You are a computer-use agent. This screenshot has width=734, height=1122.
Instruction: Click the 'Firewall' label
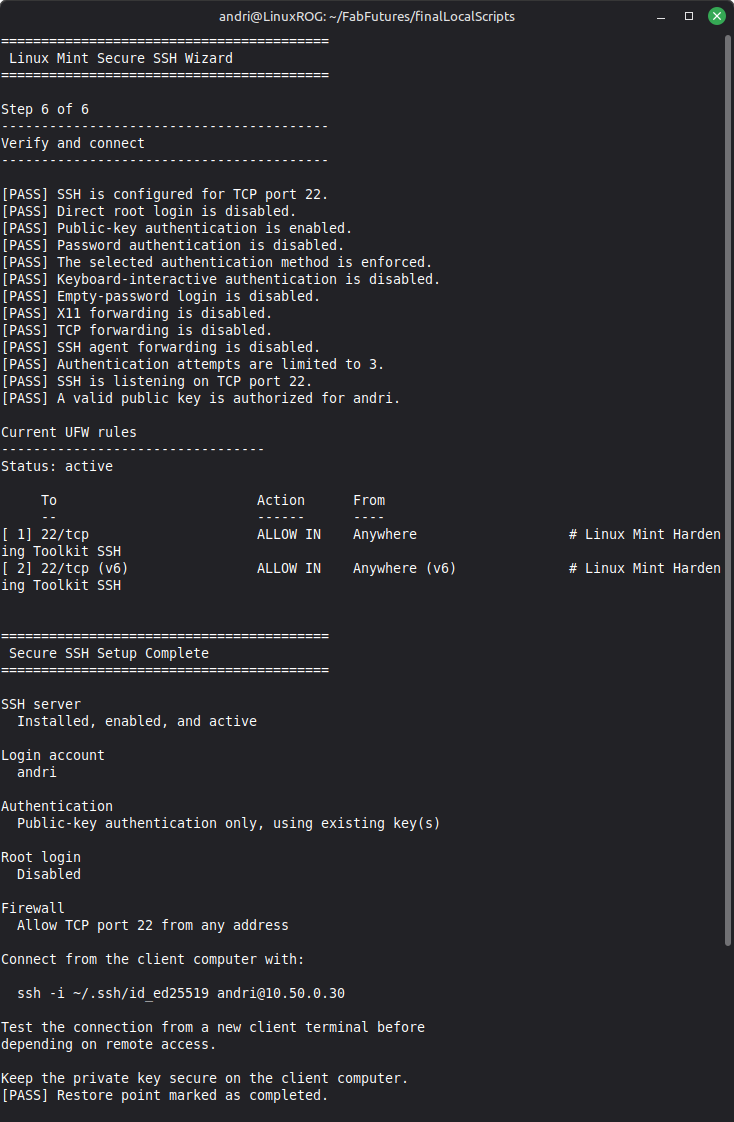click(x=33, y=908)
